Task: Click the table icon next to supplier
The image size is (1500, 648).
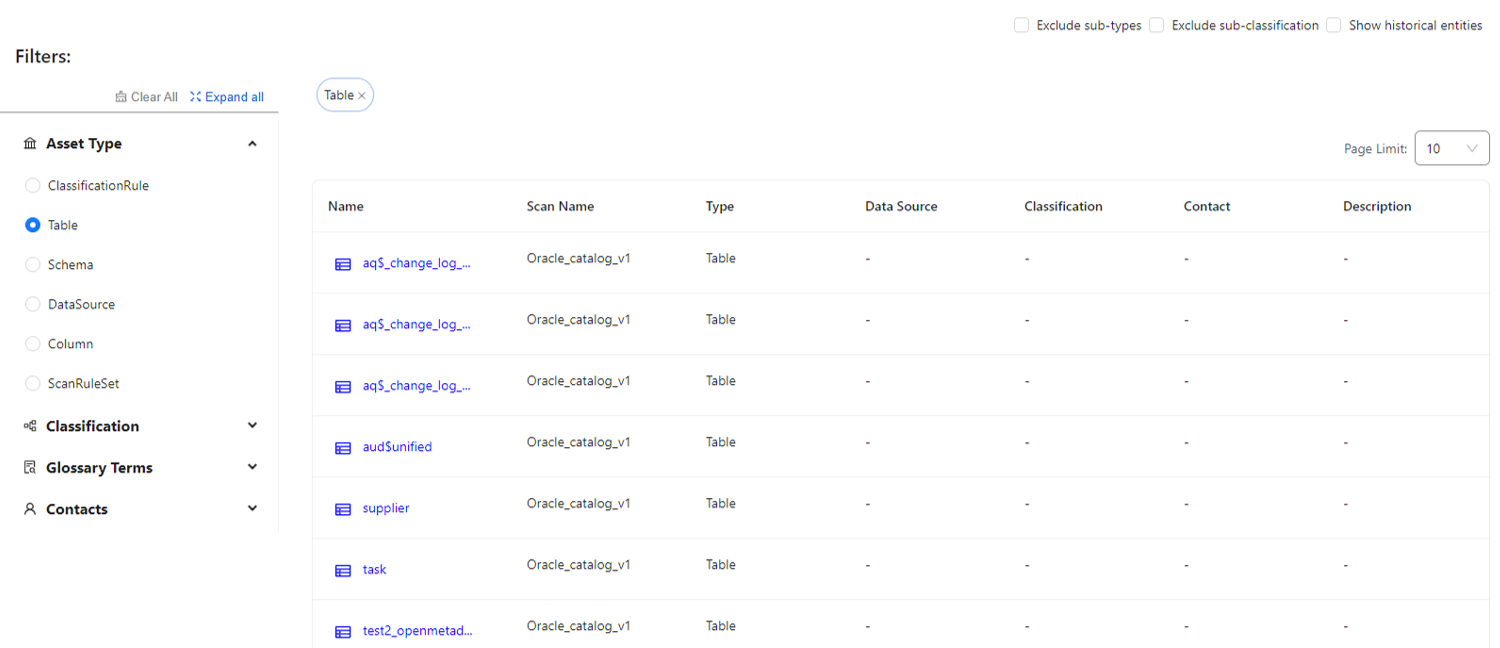Action: tap(343, 509)
